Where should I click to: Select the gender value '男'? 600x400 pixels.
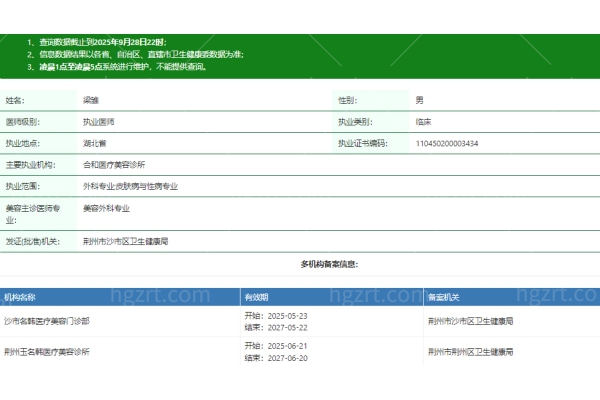(x=419, y=100)
